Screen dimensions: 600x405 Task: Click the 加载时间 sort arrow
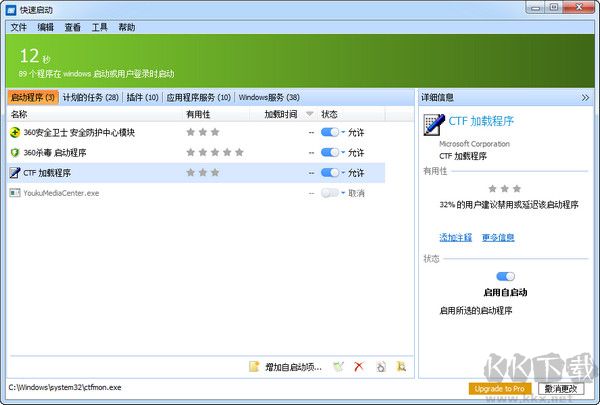310,114
